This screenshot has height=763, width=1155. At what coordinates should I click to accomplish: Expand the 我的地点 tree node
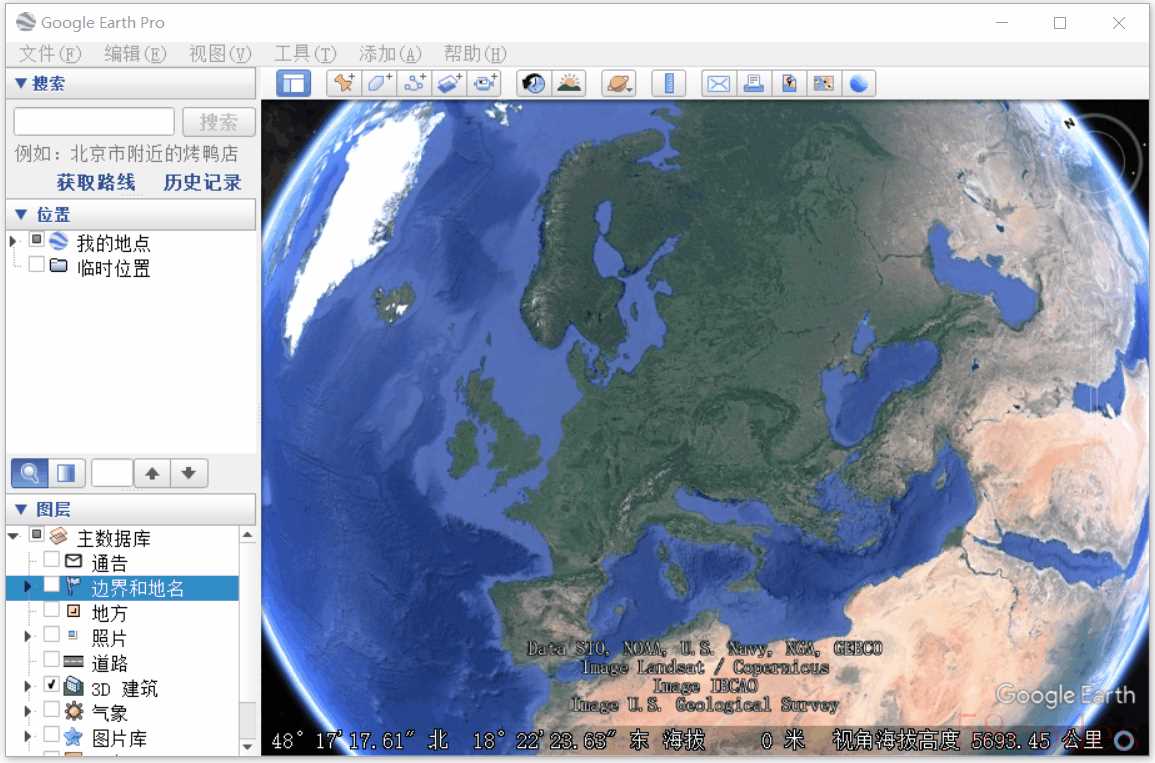tap(14, 242)
